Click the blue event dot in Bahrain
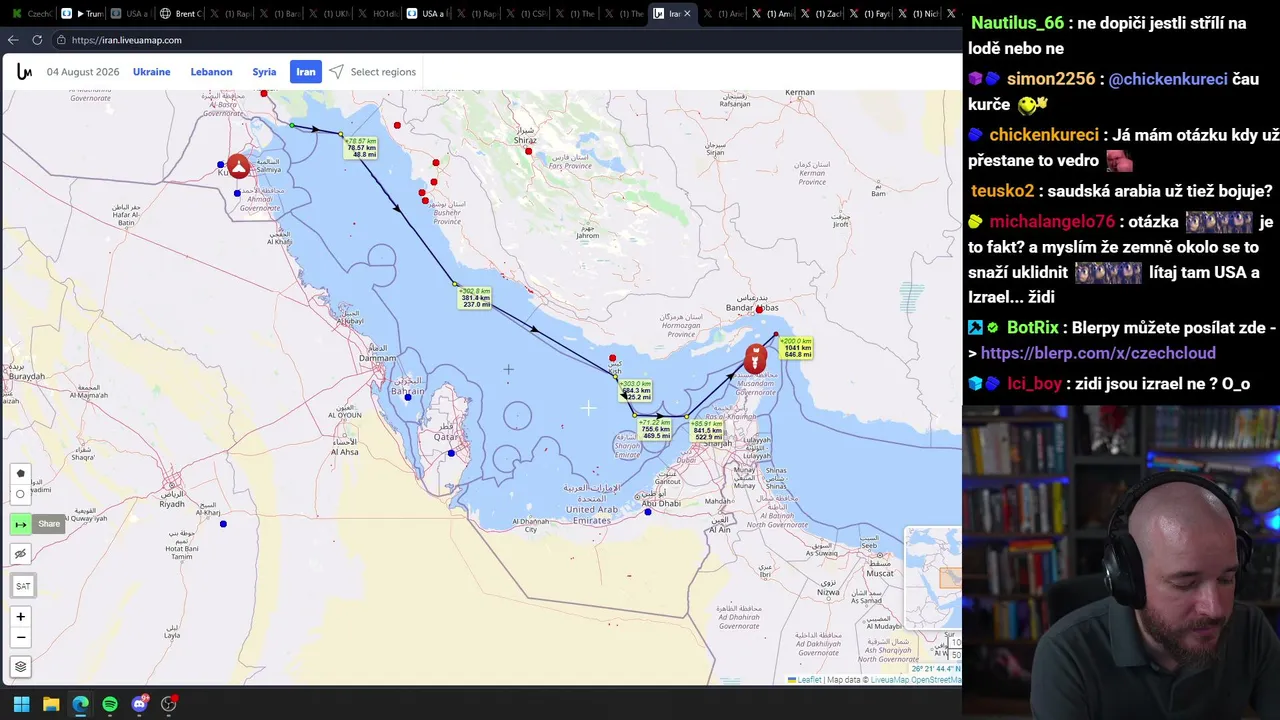Viewport: 1280px width, 720px height. coord(407,397)
